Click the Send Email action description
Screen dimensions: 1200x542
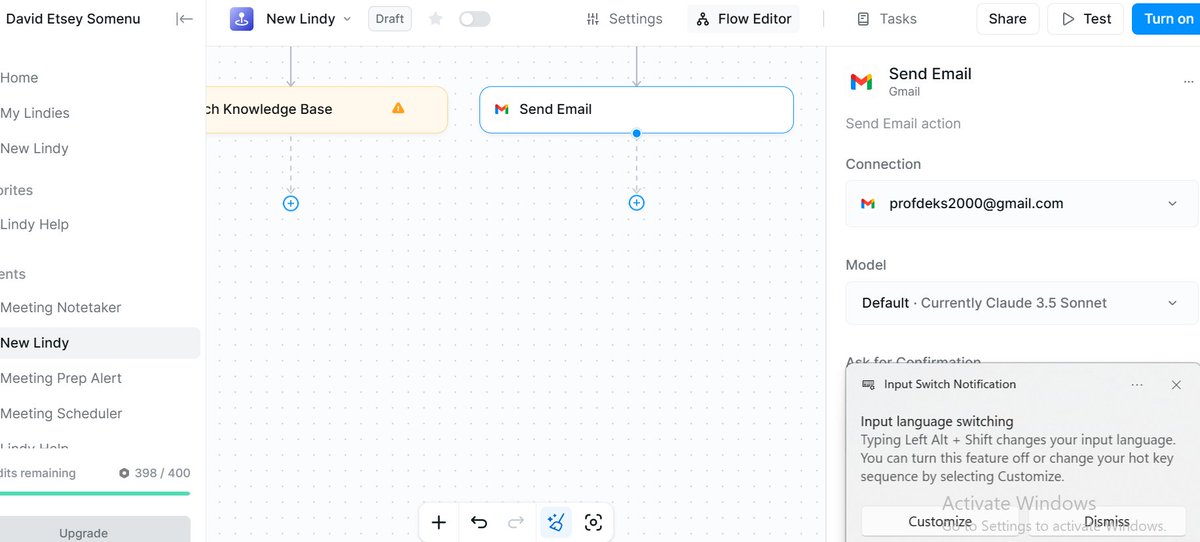(x=903, y=123)
